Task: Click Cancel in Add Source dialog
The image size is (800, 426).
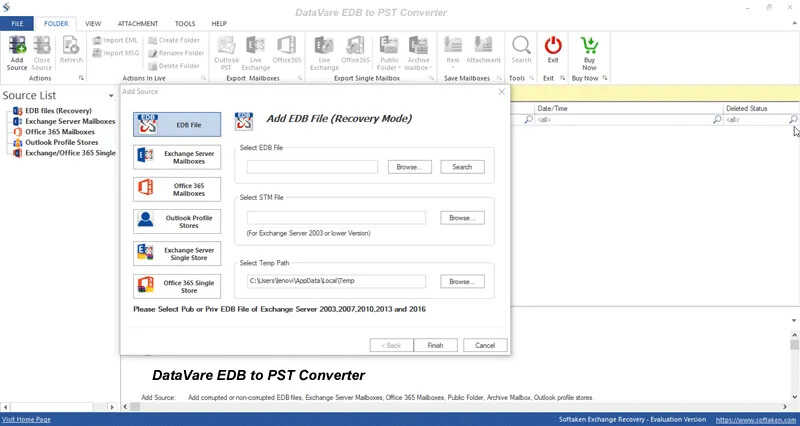Action: 485,345
